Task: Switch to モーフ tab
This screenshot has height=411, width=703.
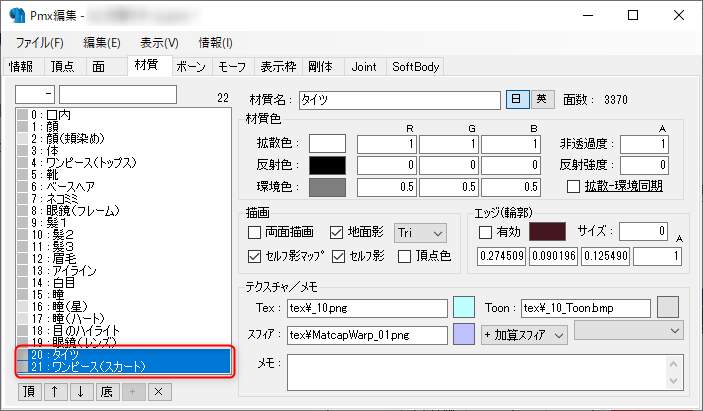Action: click(232, 67)
